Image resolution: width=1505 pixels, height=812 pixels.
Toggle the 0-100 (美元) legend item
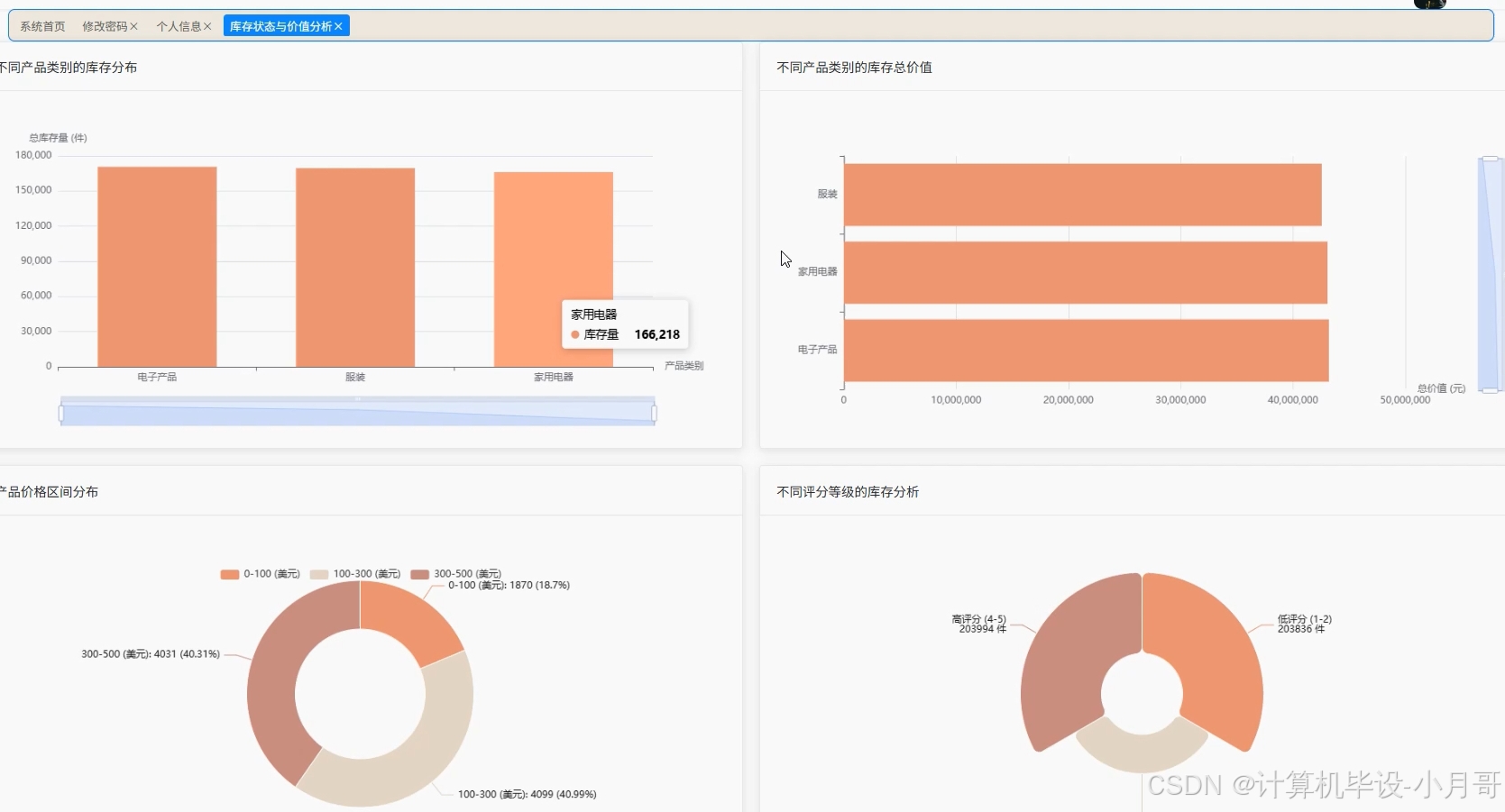pos(260,574)
